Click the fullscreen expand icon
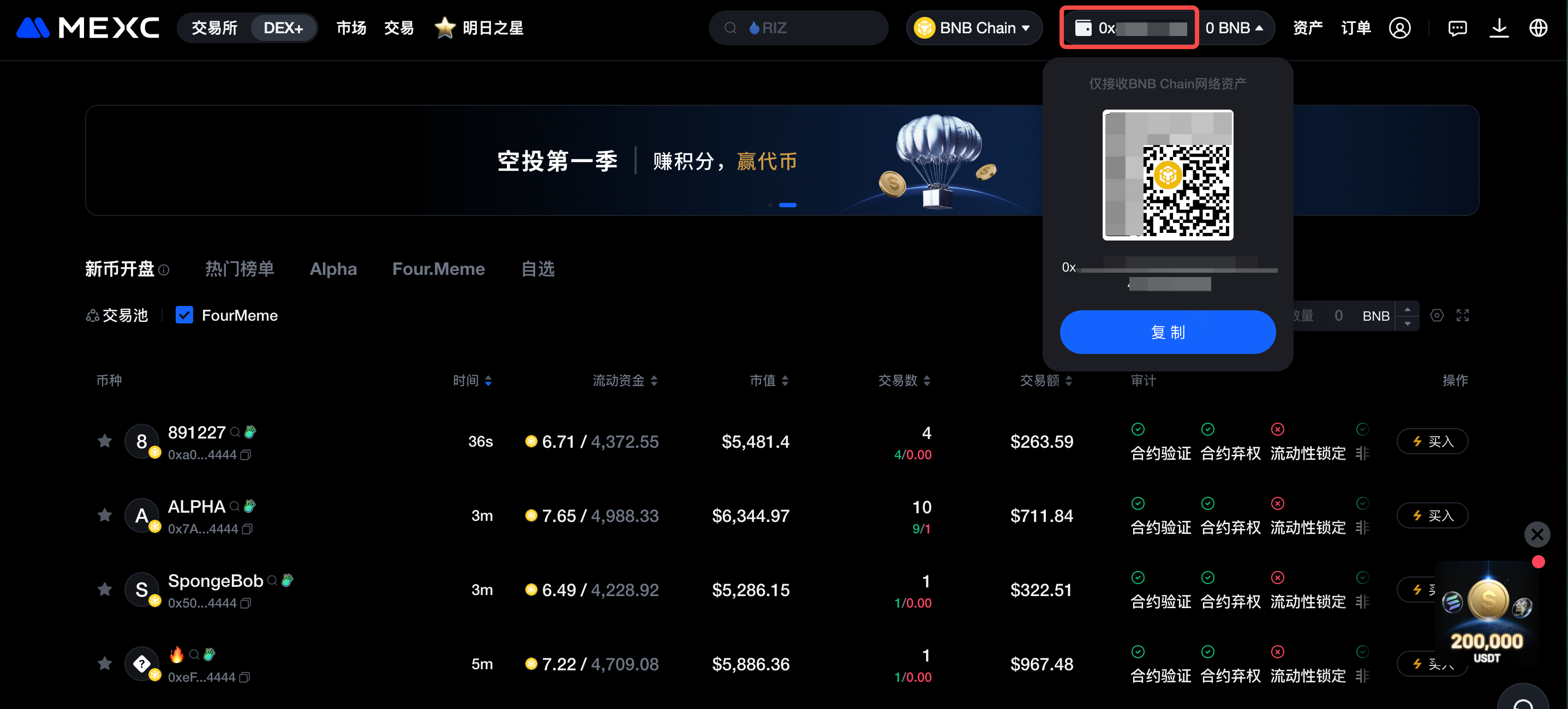1568x709 pixels. 1462,315
